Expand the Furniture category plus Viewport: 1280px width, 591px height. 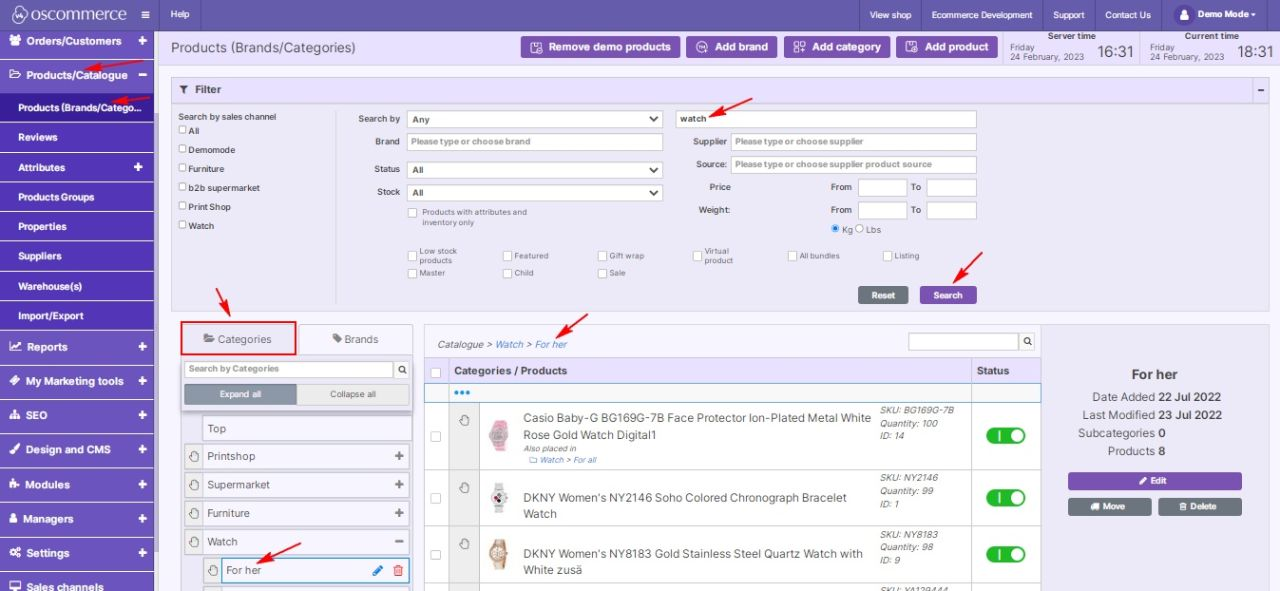[399, 513]
